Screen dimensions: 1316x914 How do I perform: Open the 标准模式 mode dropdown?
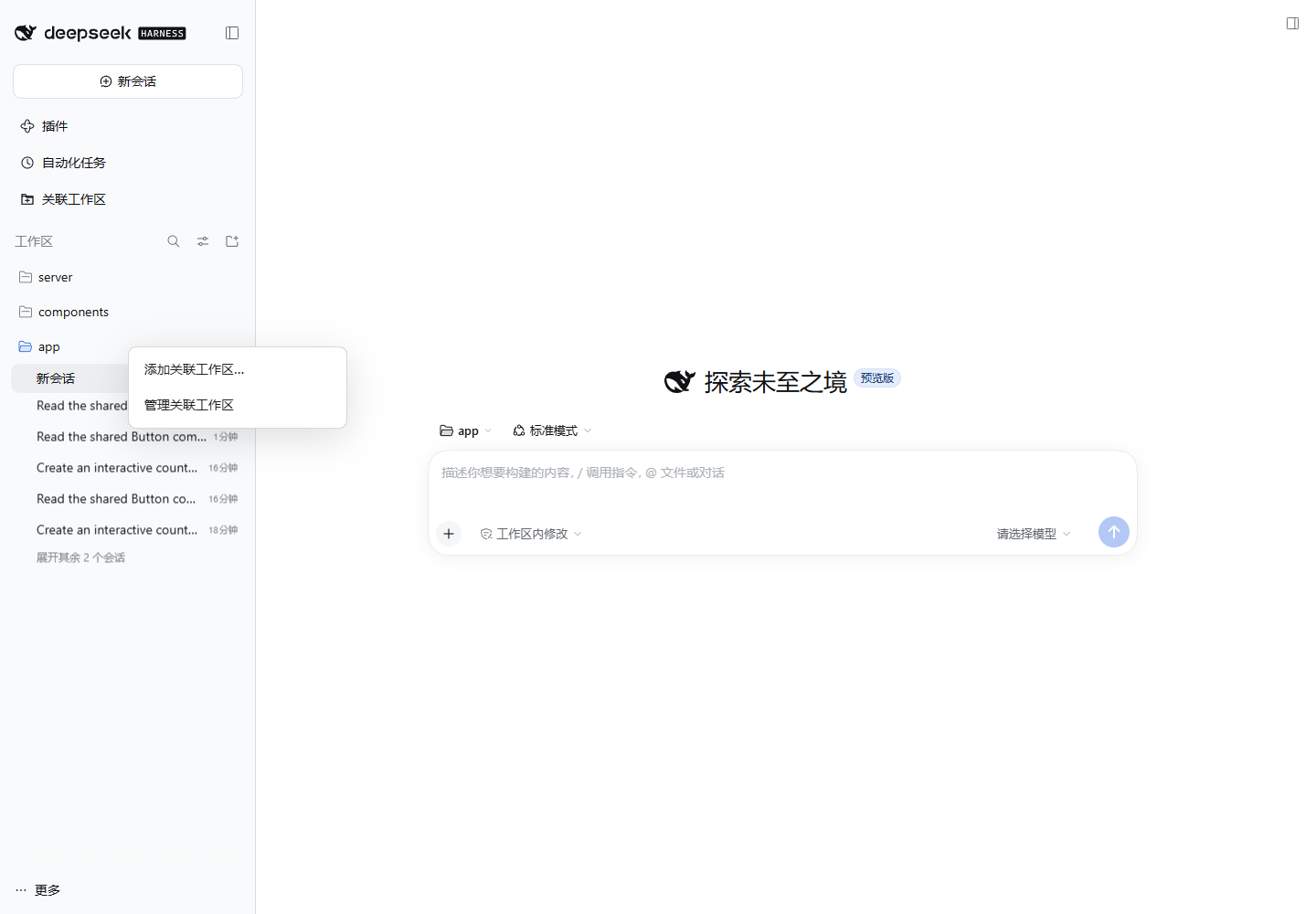(552, 430)
